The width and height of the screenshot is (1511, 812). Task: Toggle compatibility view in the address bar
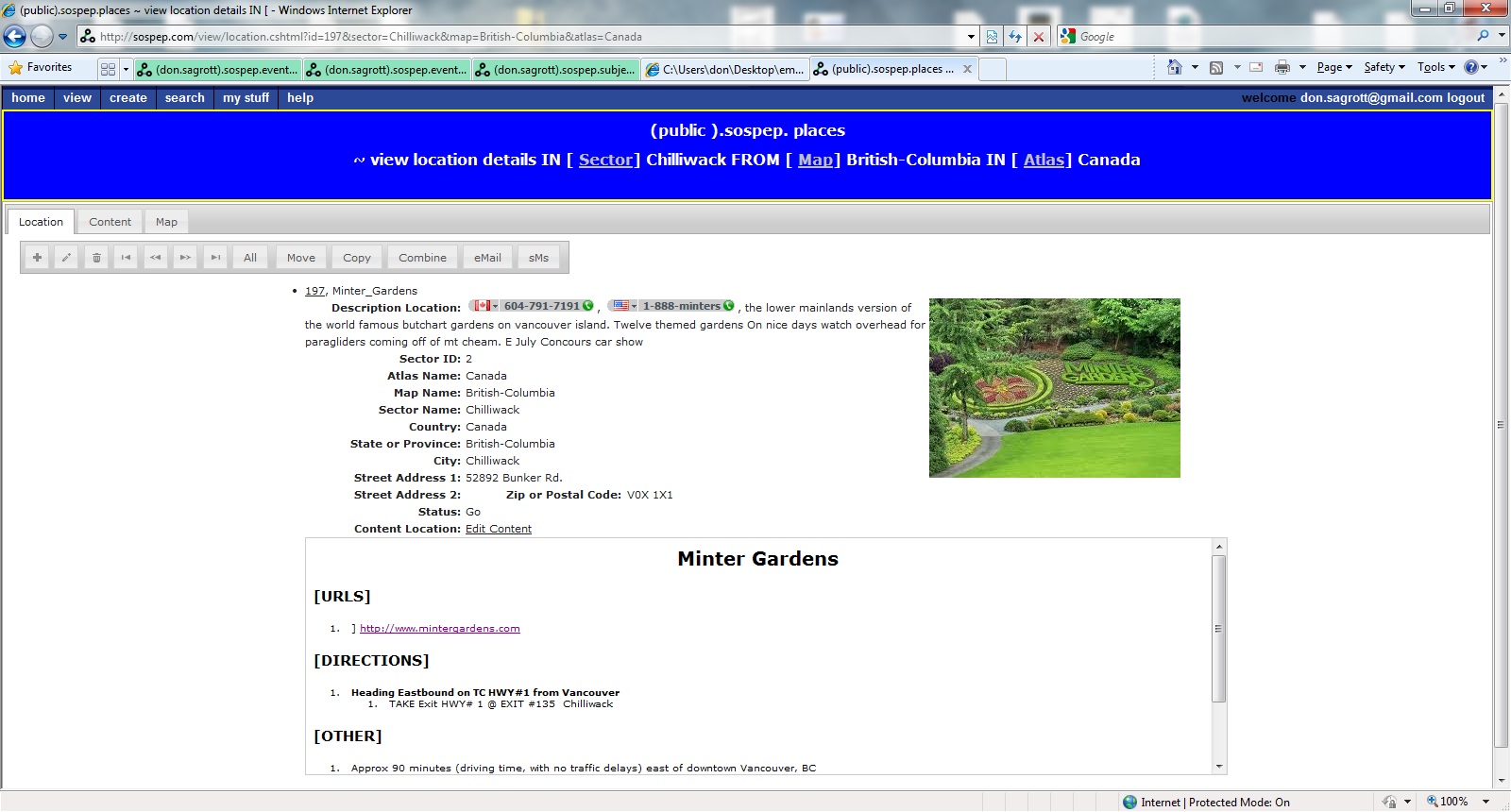[992, 37]
